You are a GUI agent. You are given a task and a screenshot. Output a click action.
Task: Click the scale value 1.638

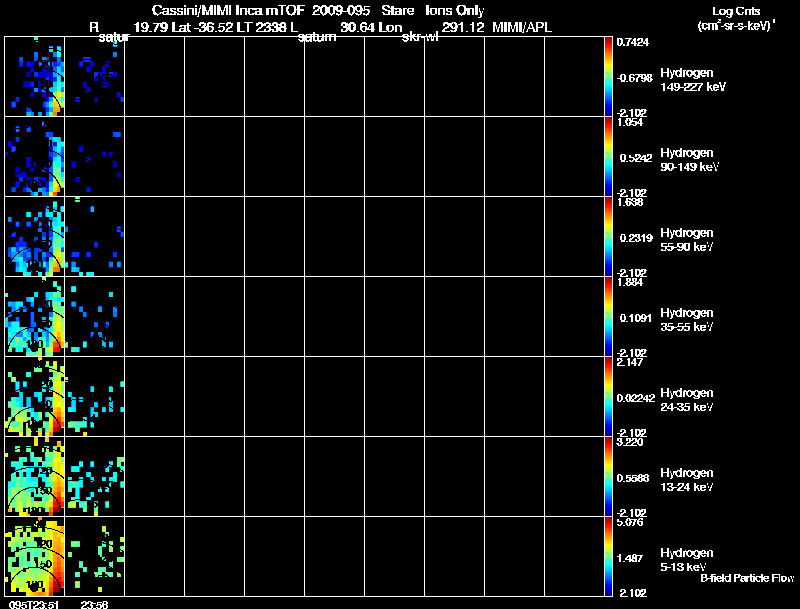click(x=630, y=202)
